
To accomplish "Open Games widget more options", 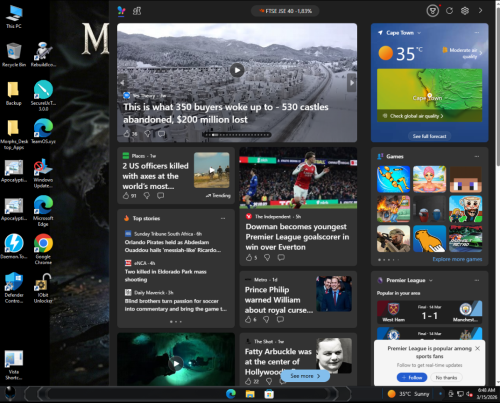I will (477, 156).
